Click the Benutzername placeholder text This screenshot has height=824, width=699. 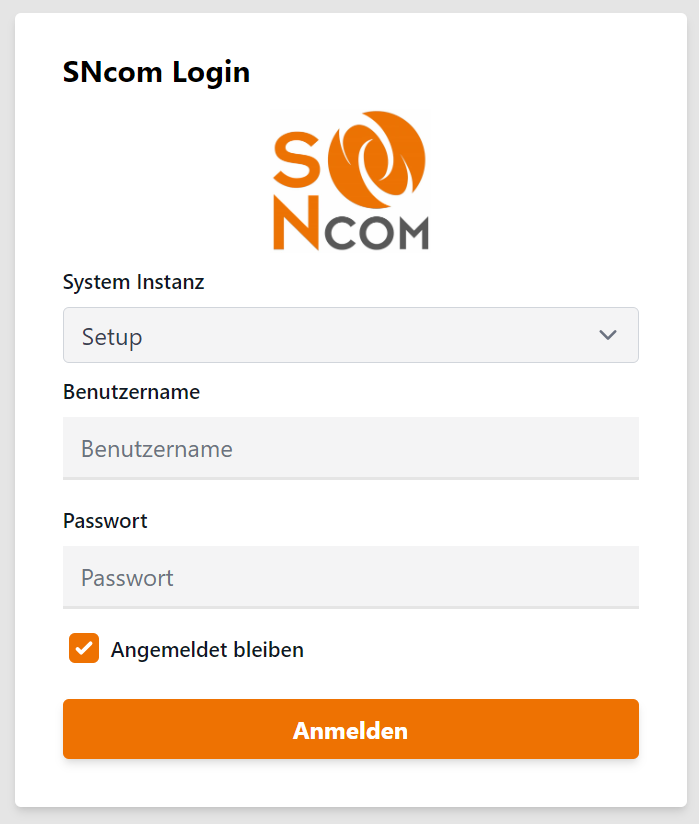coord(157,449)
